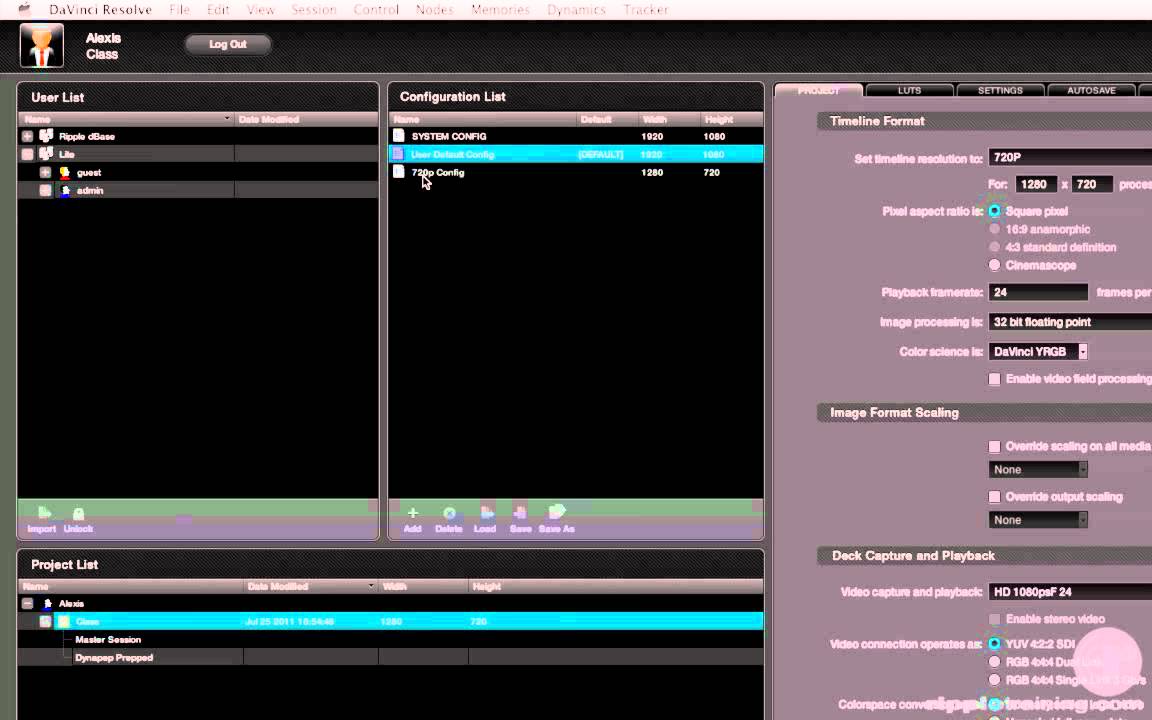Toggle Override output scaling checkbox
The width and height of the screenshot is (1152, 720).
click(x=995, y=497)
